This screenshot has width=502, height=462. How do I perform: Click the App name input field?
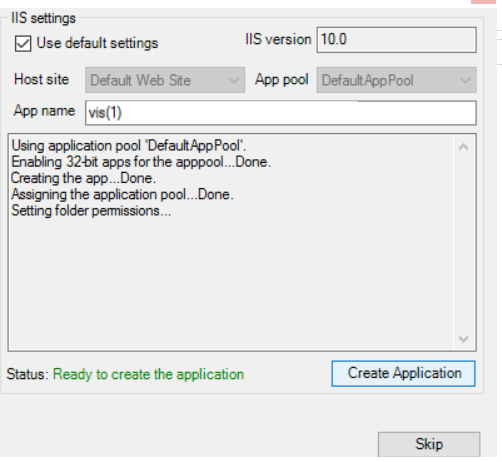coord(281,113)
